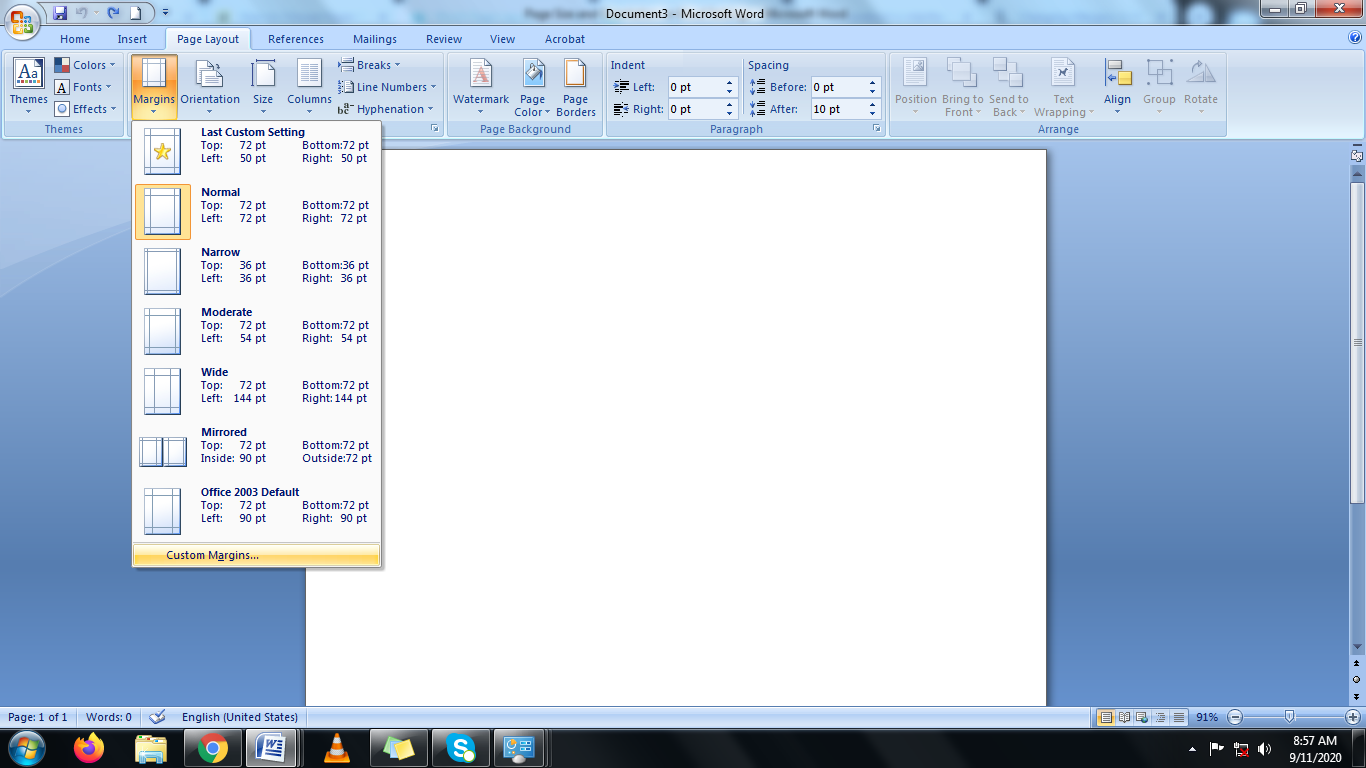Screen dimensions: 1366x768
Task: Click the spelling status checkmark icon
Action: click(x=157, y=717)
